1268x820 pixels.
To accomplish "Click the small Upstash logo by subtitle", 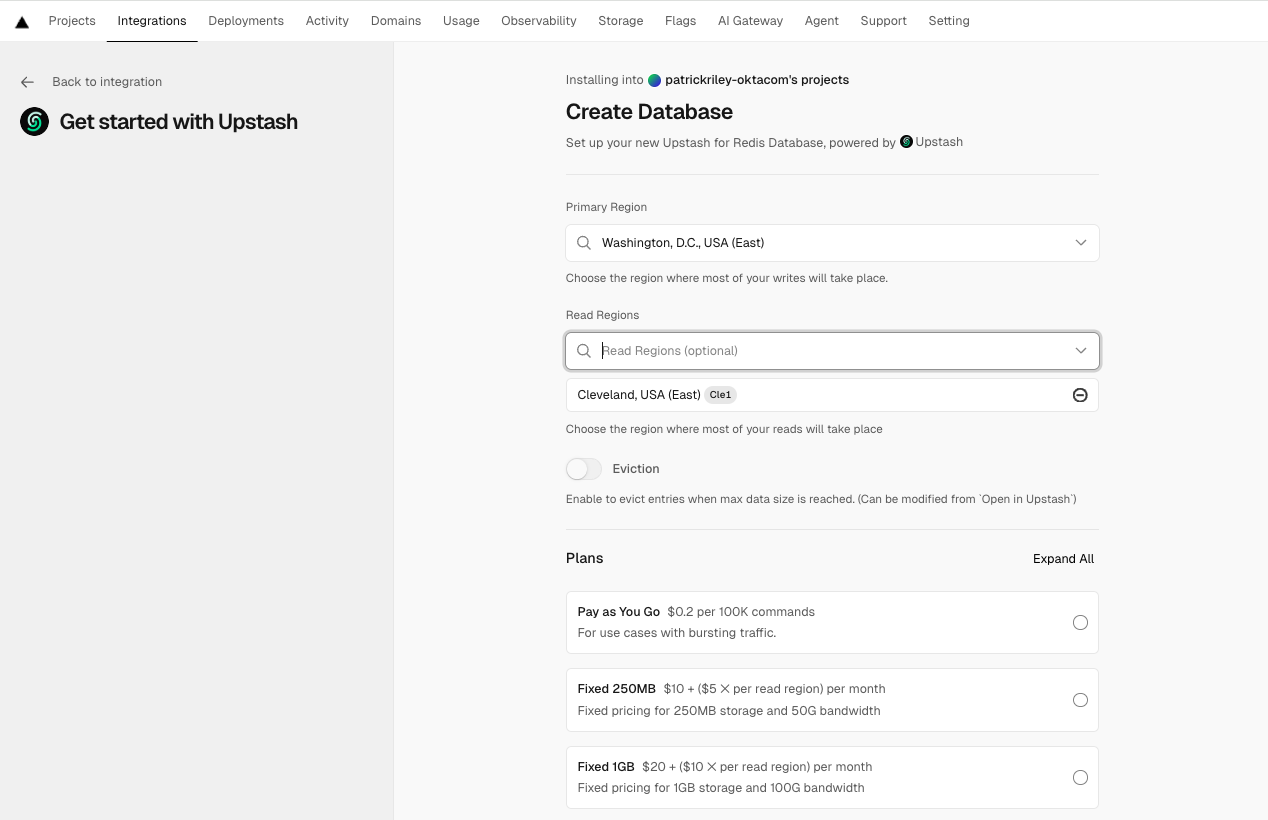I will pos(906,142).
